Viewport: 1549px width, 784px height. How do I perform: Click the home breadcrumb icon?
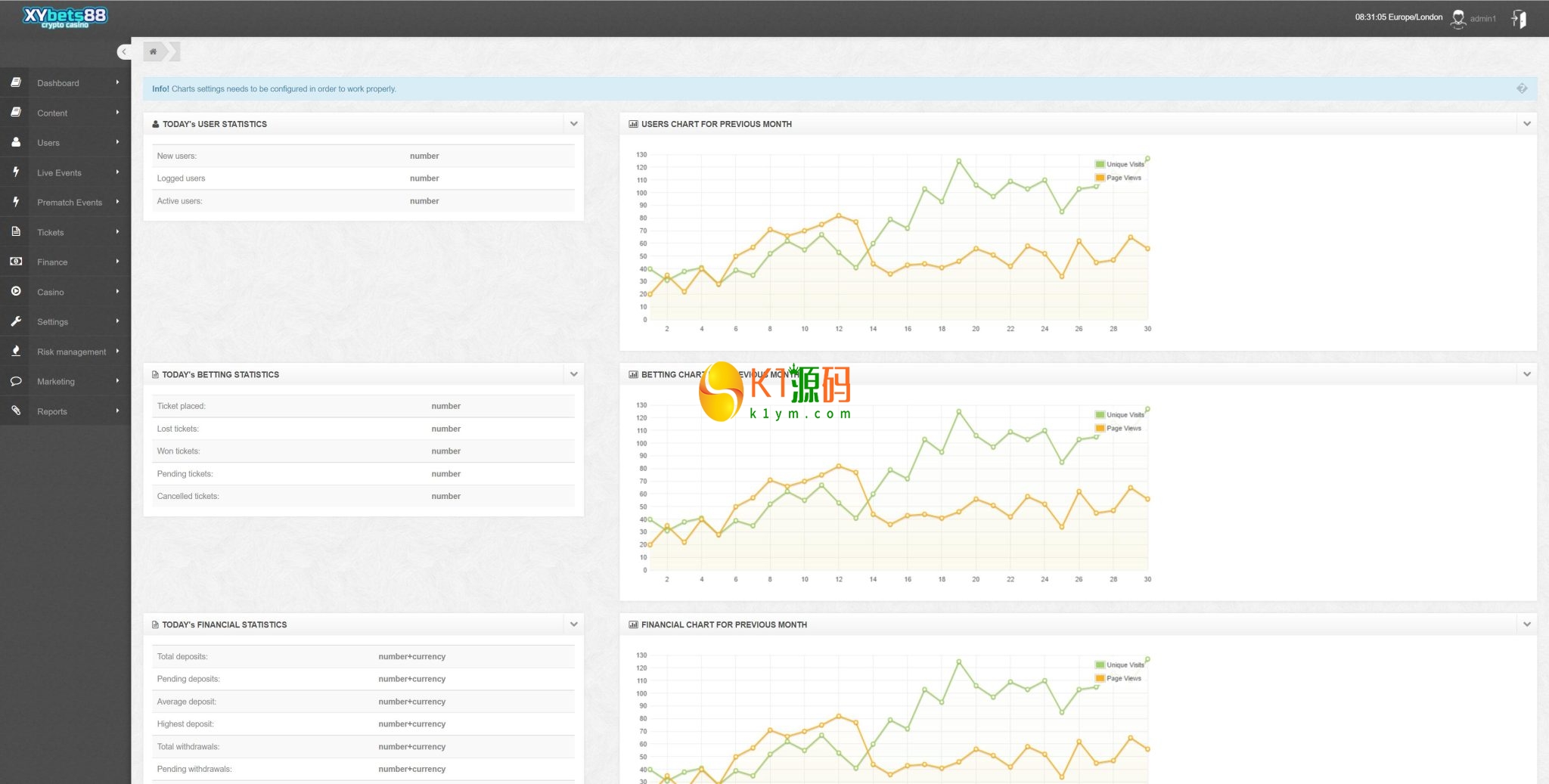click(154, 51)
